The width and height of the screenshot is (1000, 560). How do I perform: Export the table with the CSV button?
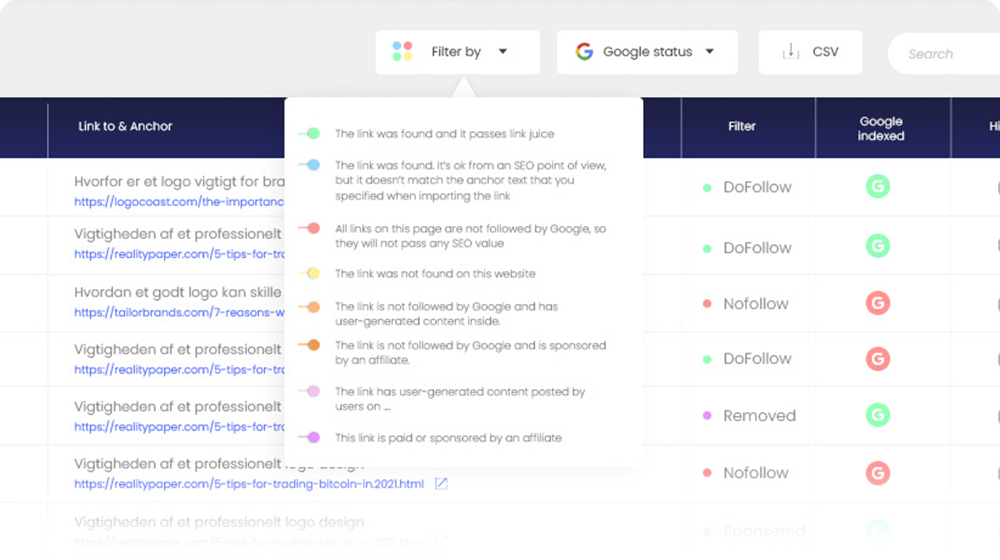coord(810,52)
